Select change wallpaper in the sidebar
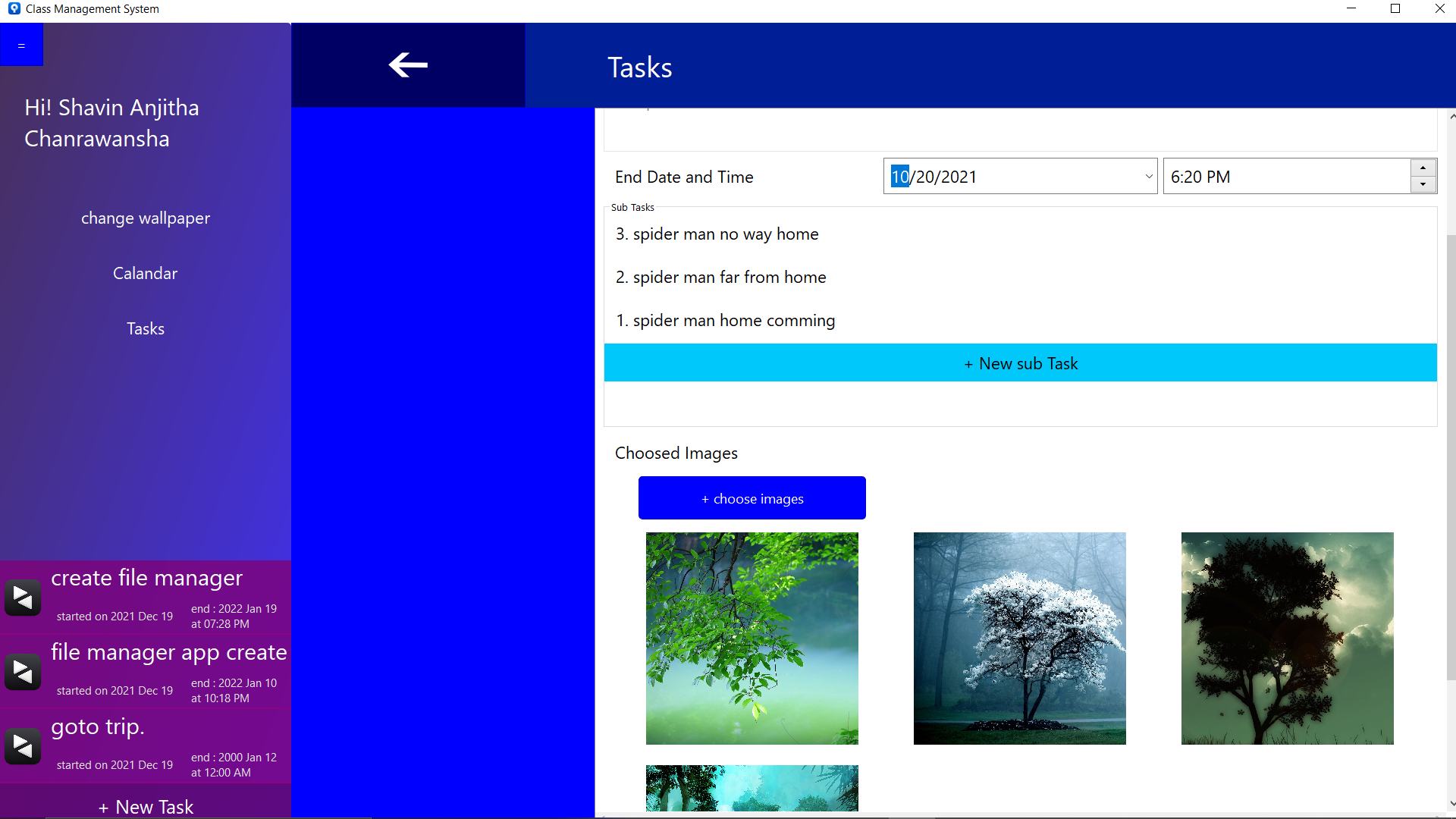The height and width of the screenshot is (819, 1456). point(145,218)
